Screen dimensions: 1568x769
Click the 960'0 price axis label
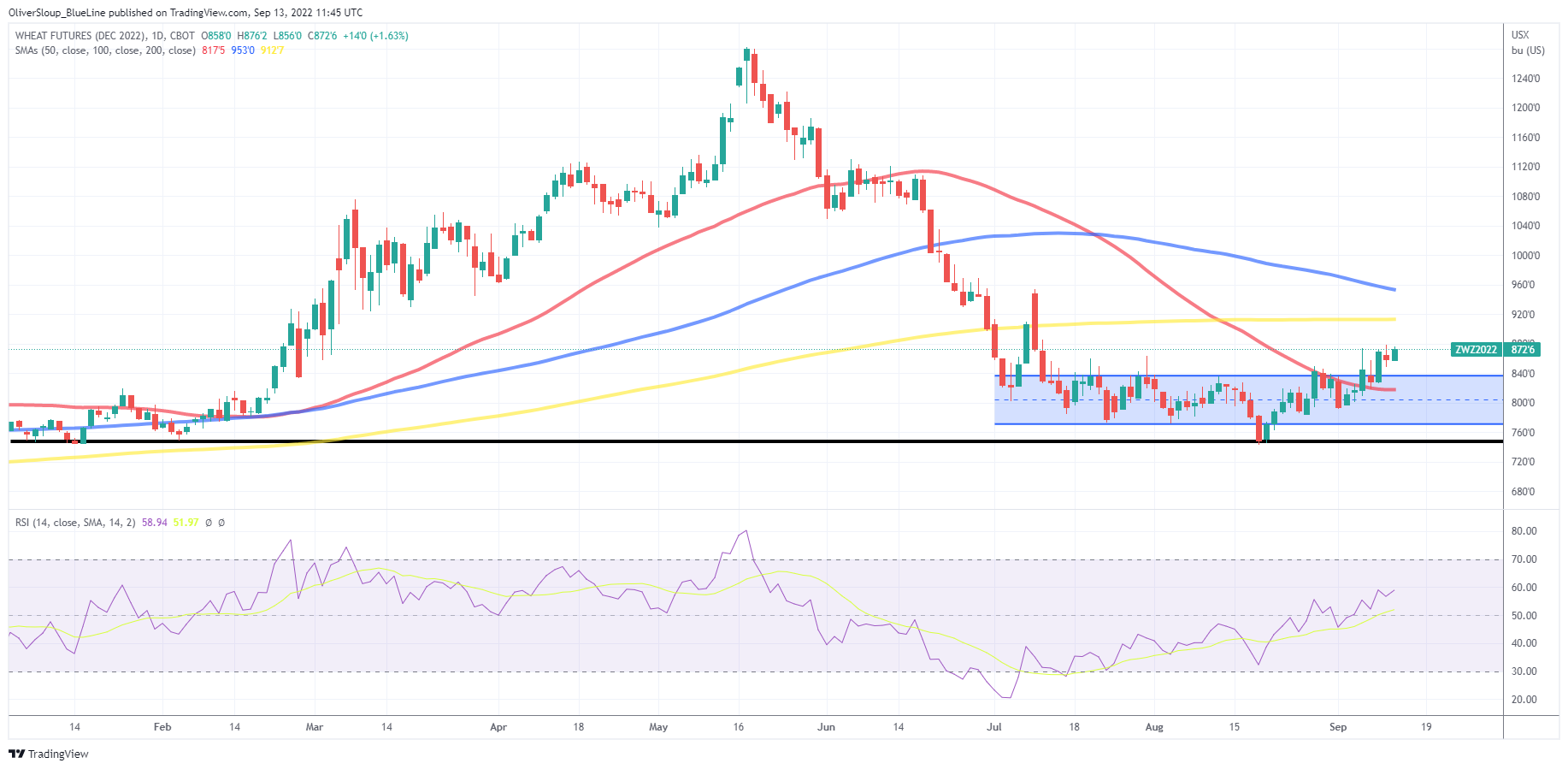click(1523, 285)
